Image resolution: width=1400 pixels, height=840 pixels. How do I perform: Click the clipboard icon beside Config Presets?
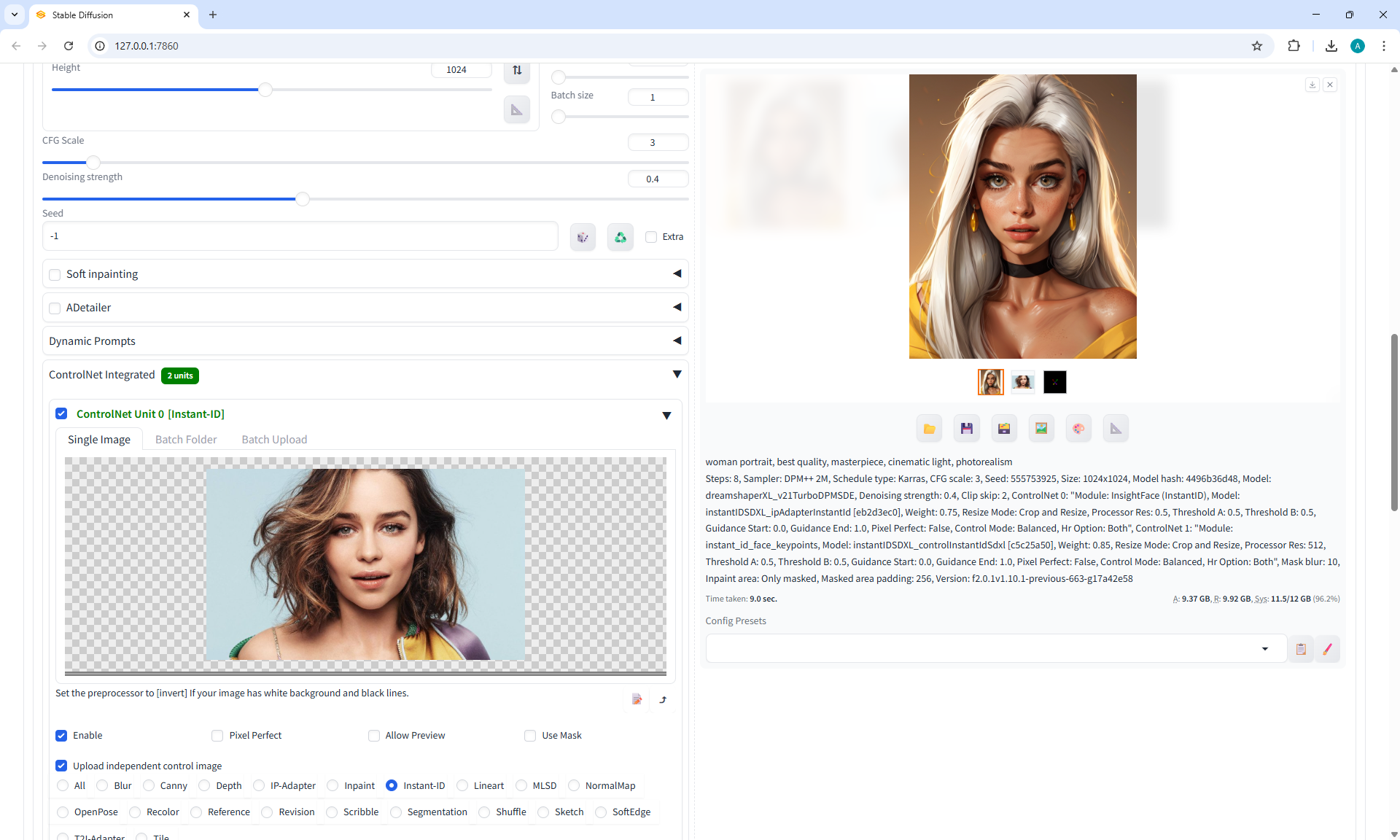click(1301, 649)
